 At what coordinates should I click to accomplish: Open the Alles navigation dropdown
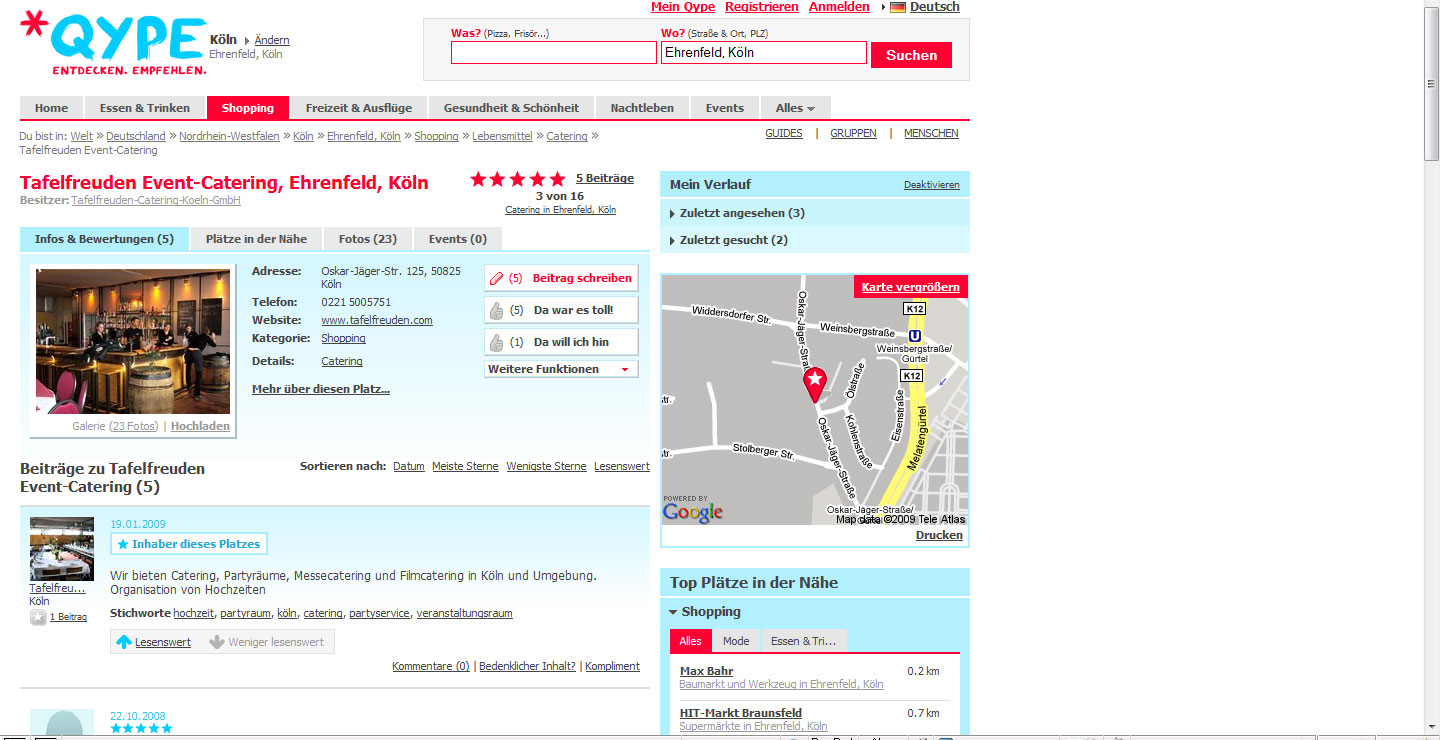pyautogui.click(x=796, y=108)
